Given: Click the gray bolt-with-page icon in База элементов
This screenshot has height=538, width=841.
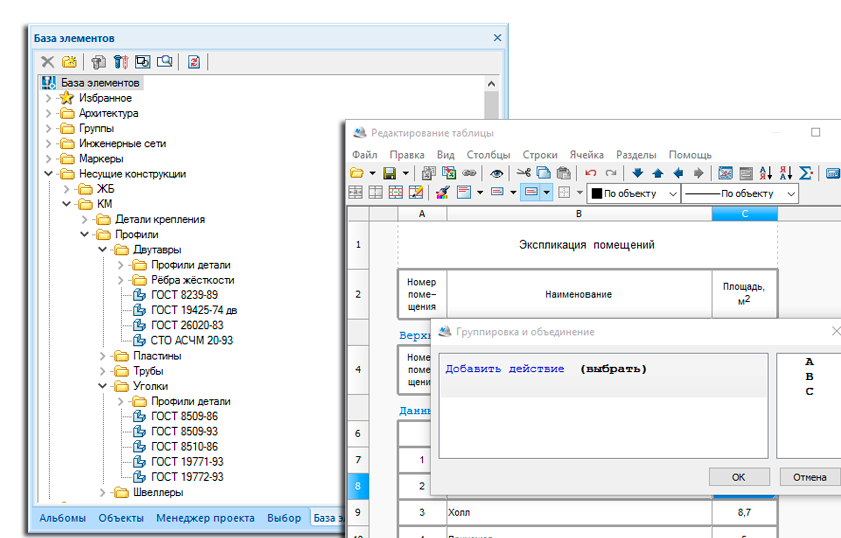Looking at the screenshot, I should coord(98,62).
